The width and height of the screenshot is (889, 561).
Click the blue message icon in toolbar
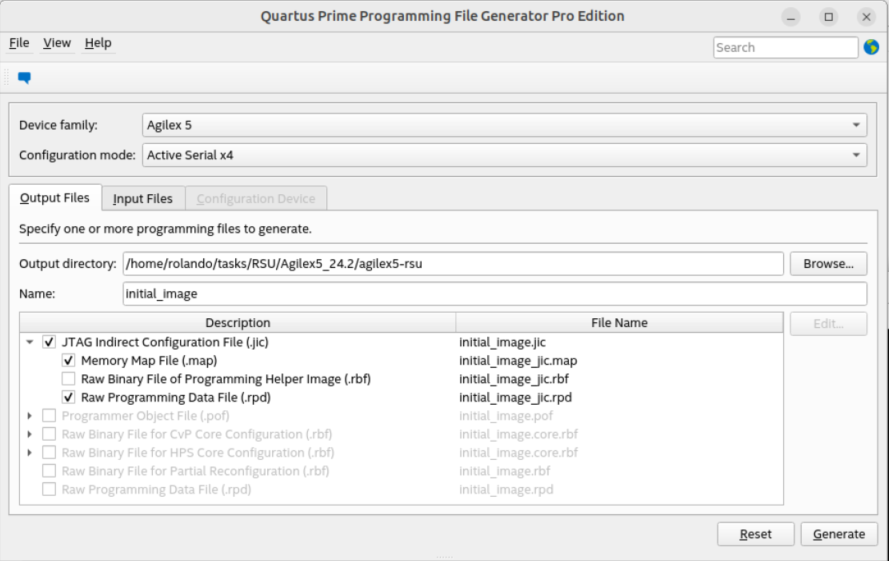[x=24, y=78]
